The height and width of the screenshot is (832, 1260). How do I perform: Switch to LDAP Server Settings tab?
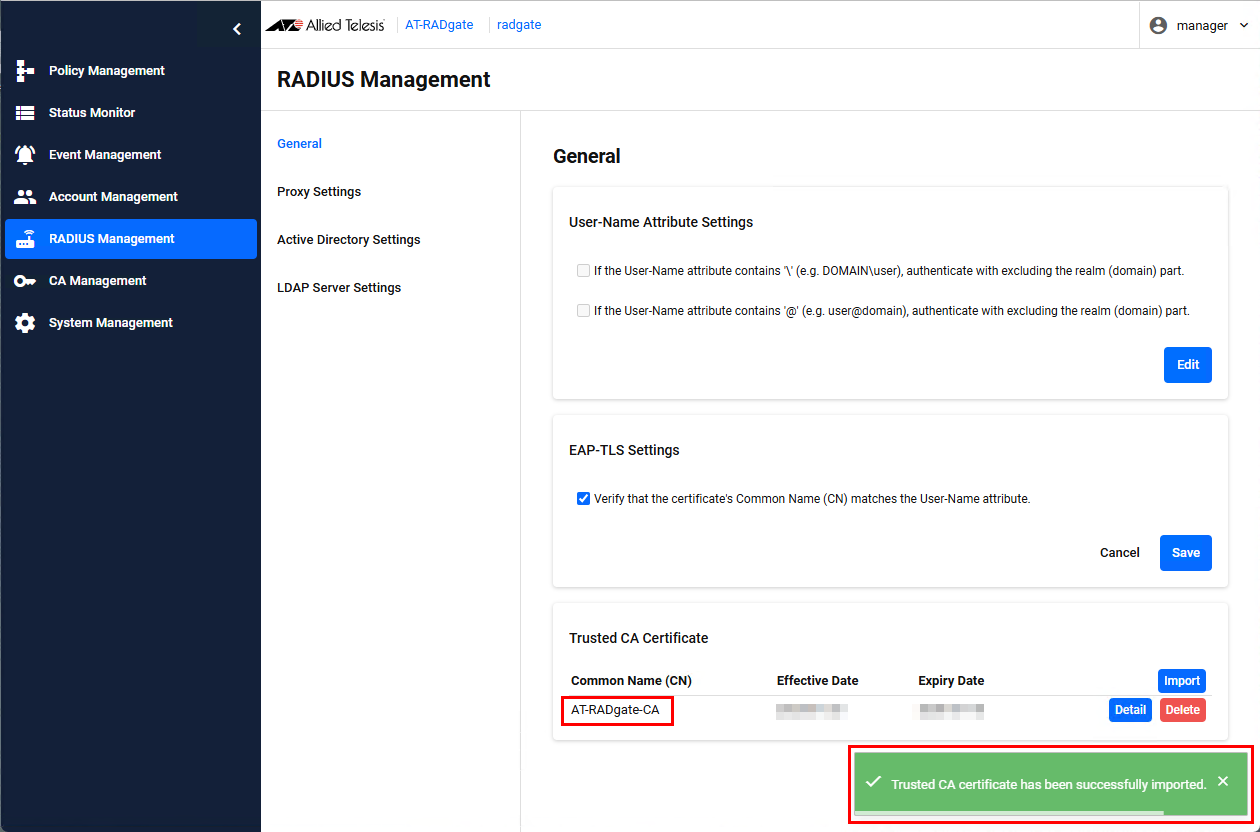tap(339, 288)
